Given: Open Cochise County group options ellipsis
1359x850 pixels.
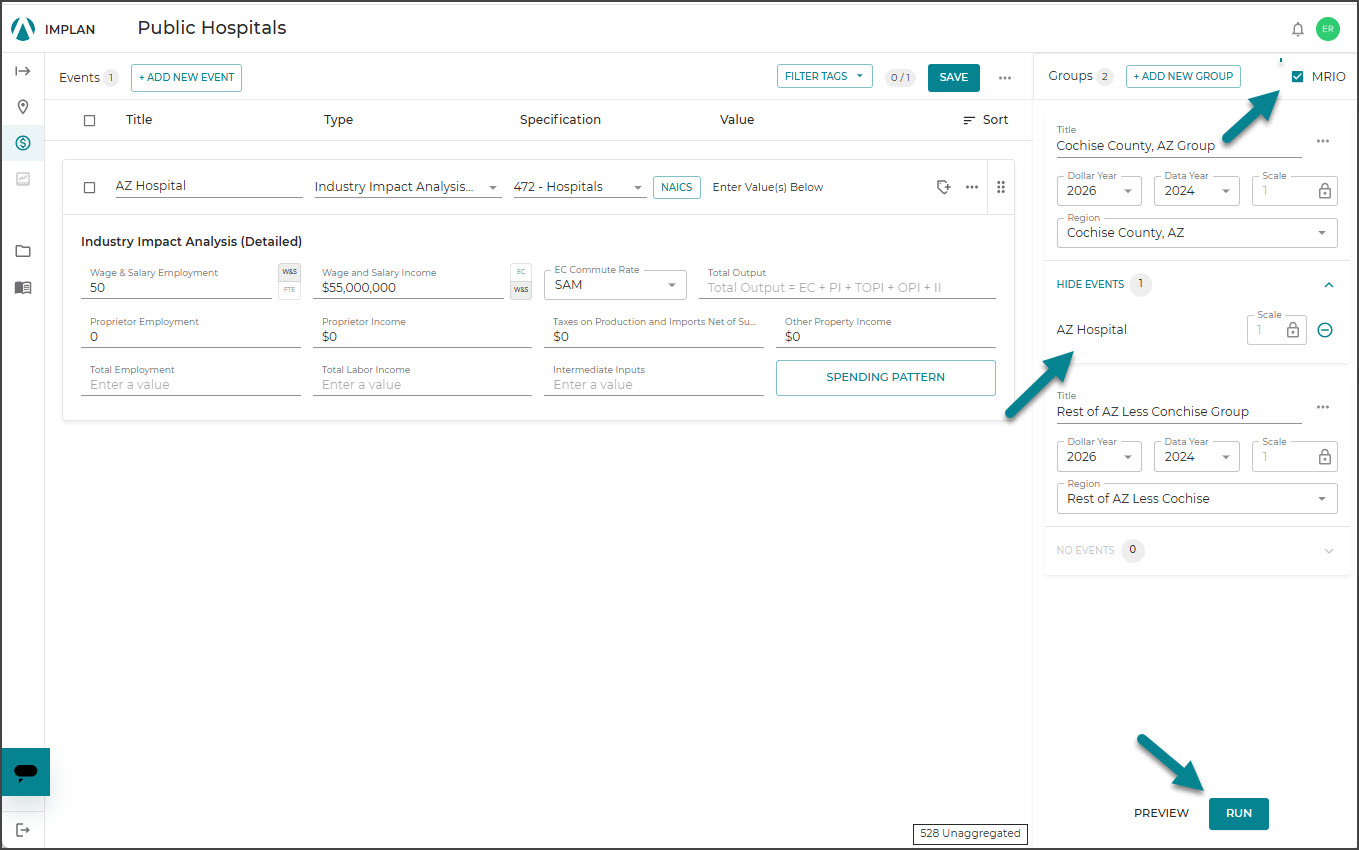Looking at the screenshot, I should 1323,141.
